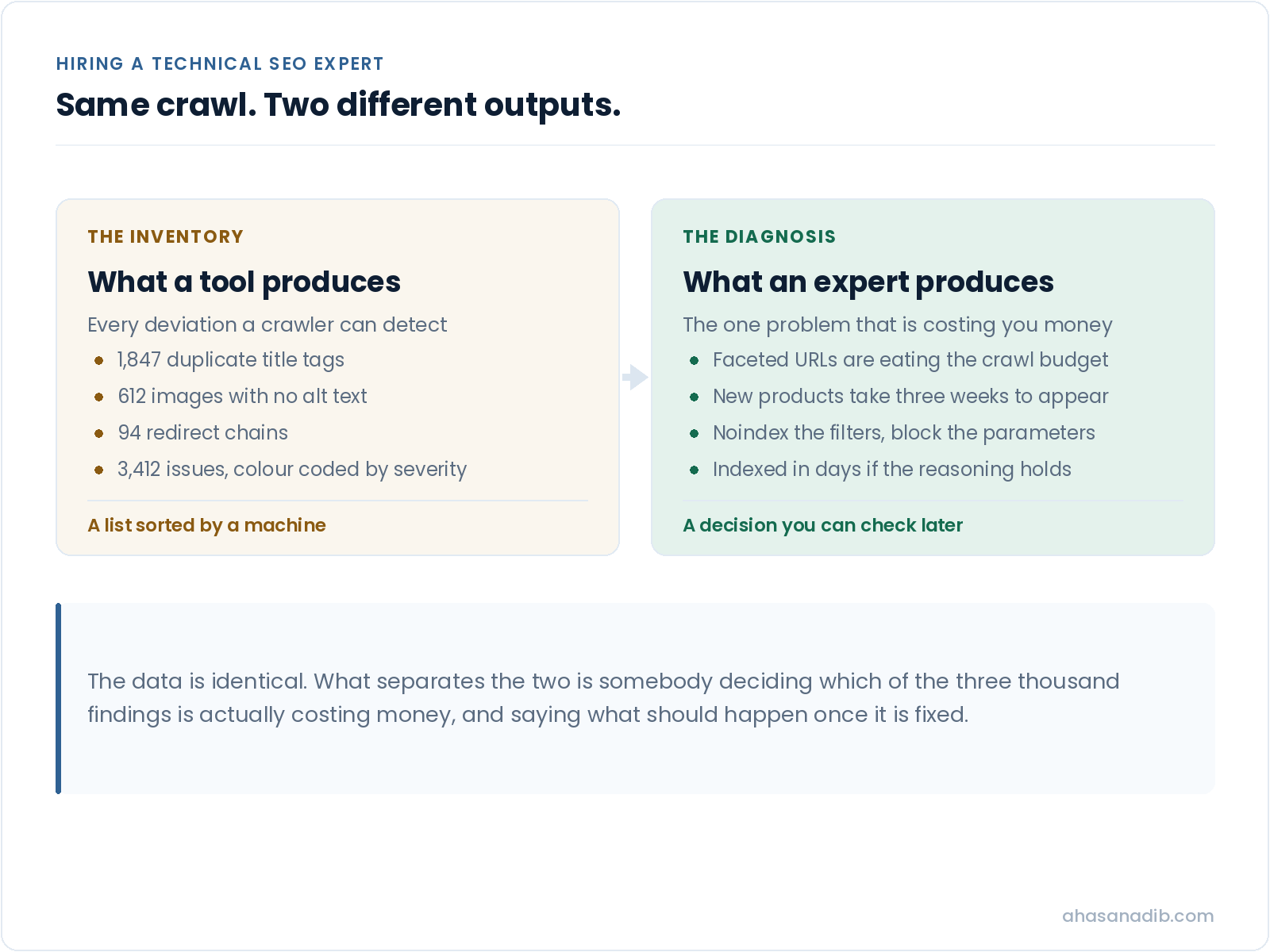Open the ahasanadib.com link
This screenshot has width=1270, height=952.
[1137, 916]
